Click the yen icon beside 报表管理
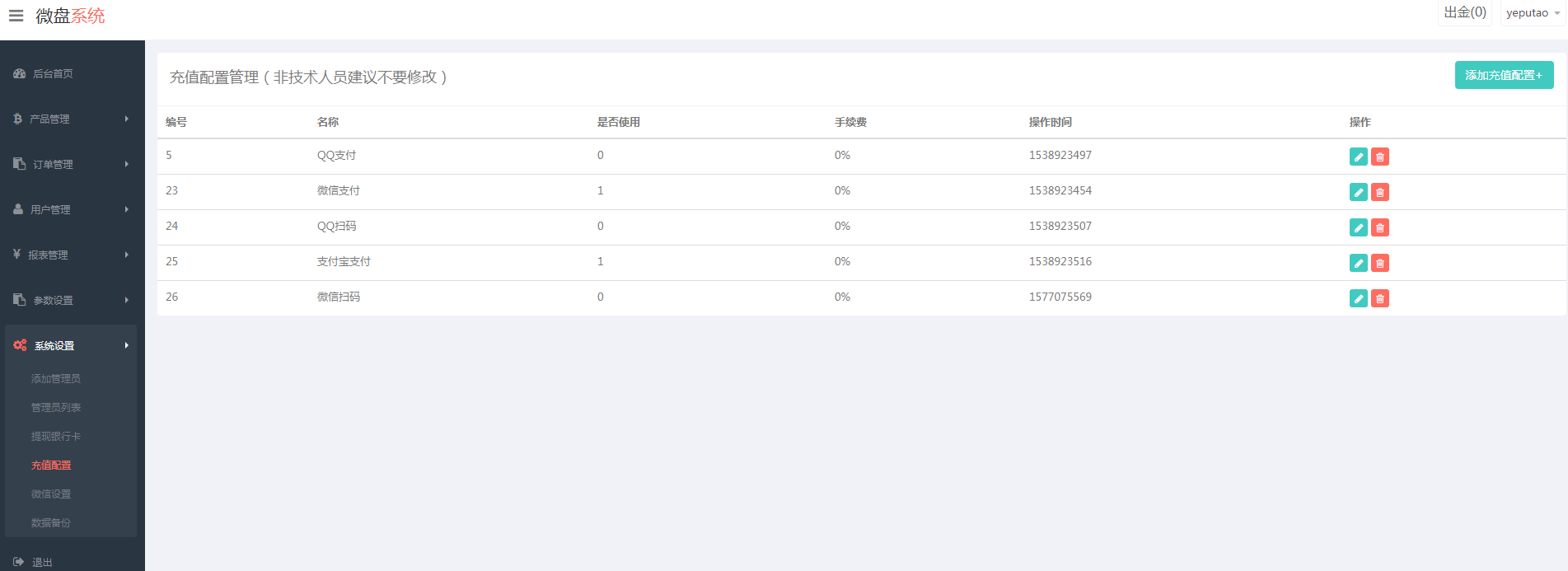 click(x=16, y=255)
